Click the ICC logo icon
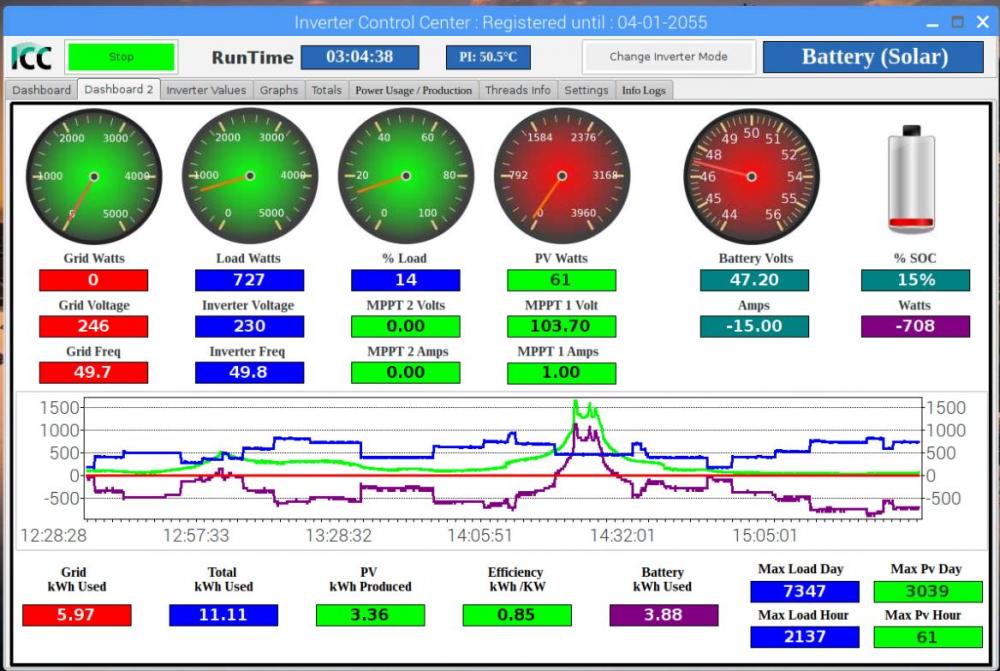1000x671 pixels. (32, 57)
